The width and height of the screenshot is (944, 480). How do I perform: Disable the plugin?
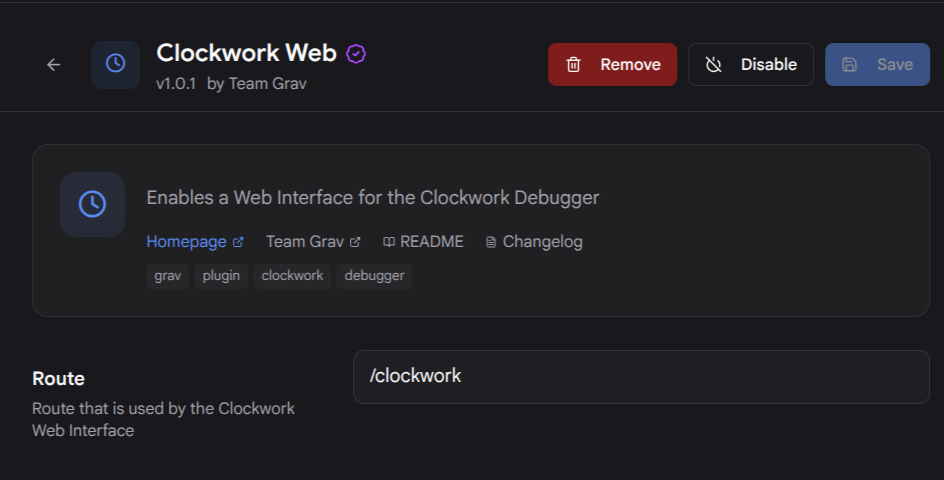pyautogui.click(x=751, y=64)
